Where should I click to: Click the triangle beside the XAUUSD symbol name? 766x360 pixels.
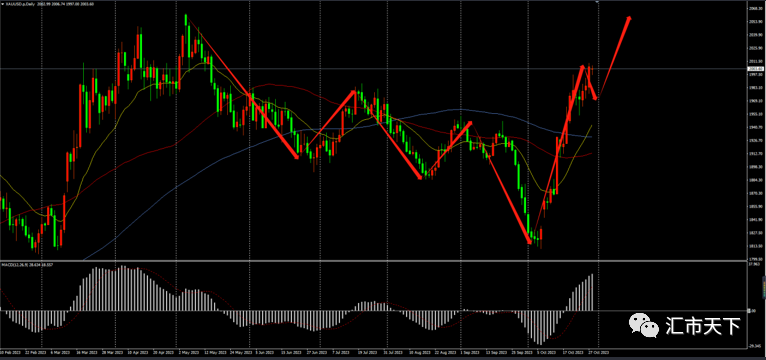[2, 4]
